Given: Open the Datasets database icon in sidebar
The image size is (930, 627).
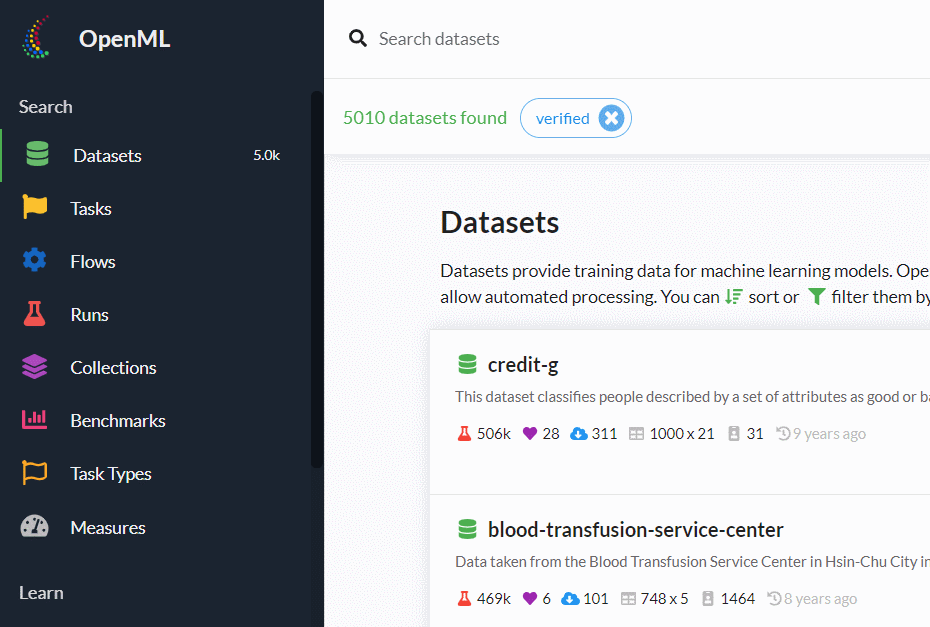Looking at the screenshot, I should click(x=37, y=155).
